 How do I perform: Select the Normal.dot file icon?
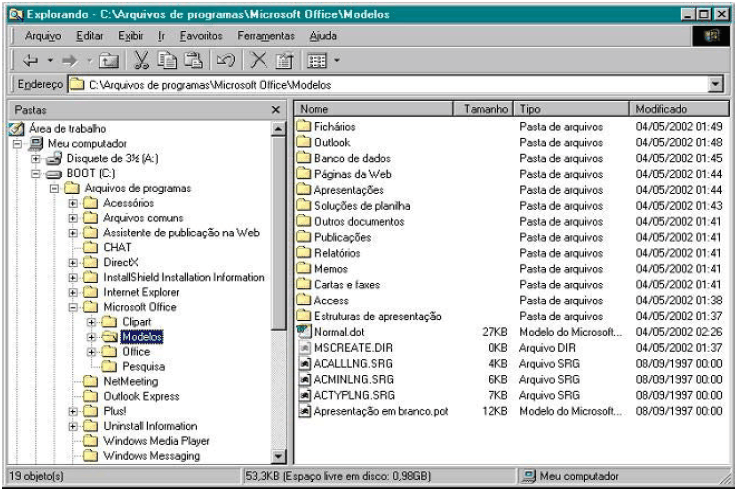(305, 331)
